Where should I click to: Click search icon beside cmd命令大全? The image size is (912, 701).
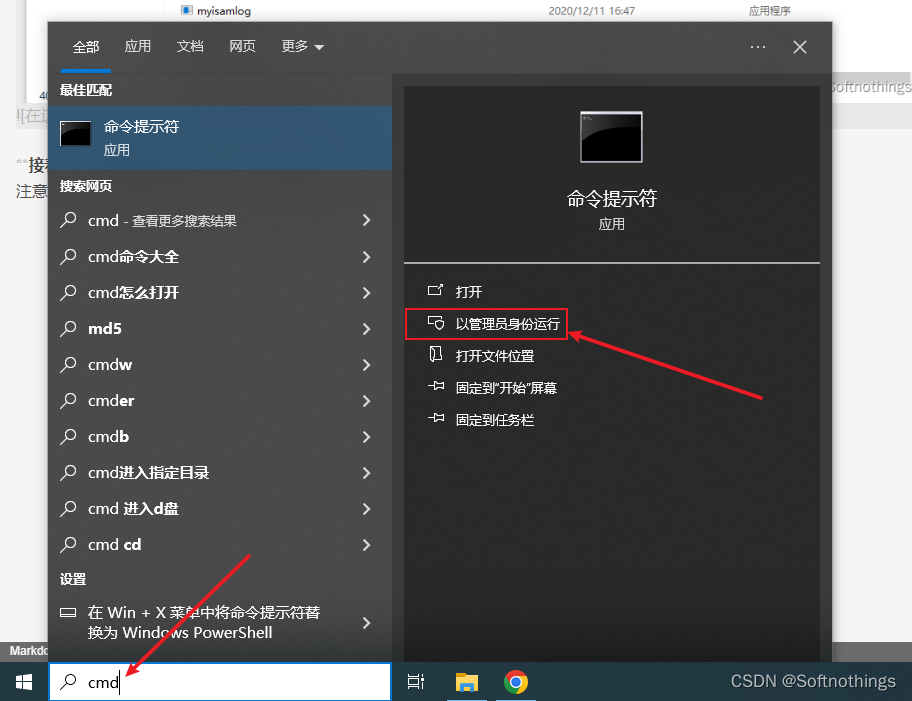click(x=69, y=256)
